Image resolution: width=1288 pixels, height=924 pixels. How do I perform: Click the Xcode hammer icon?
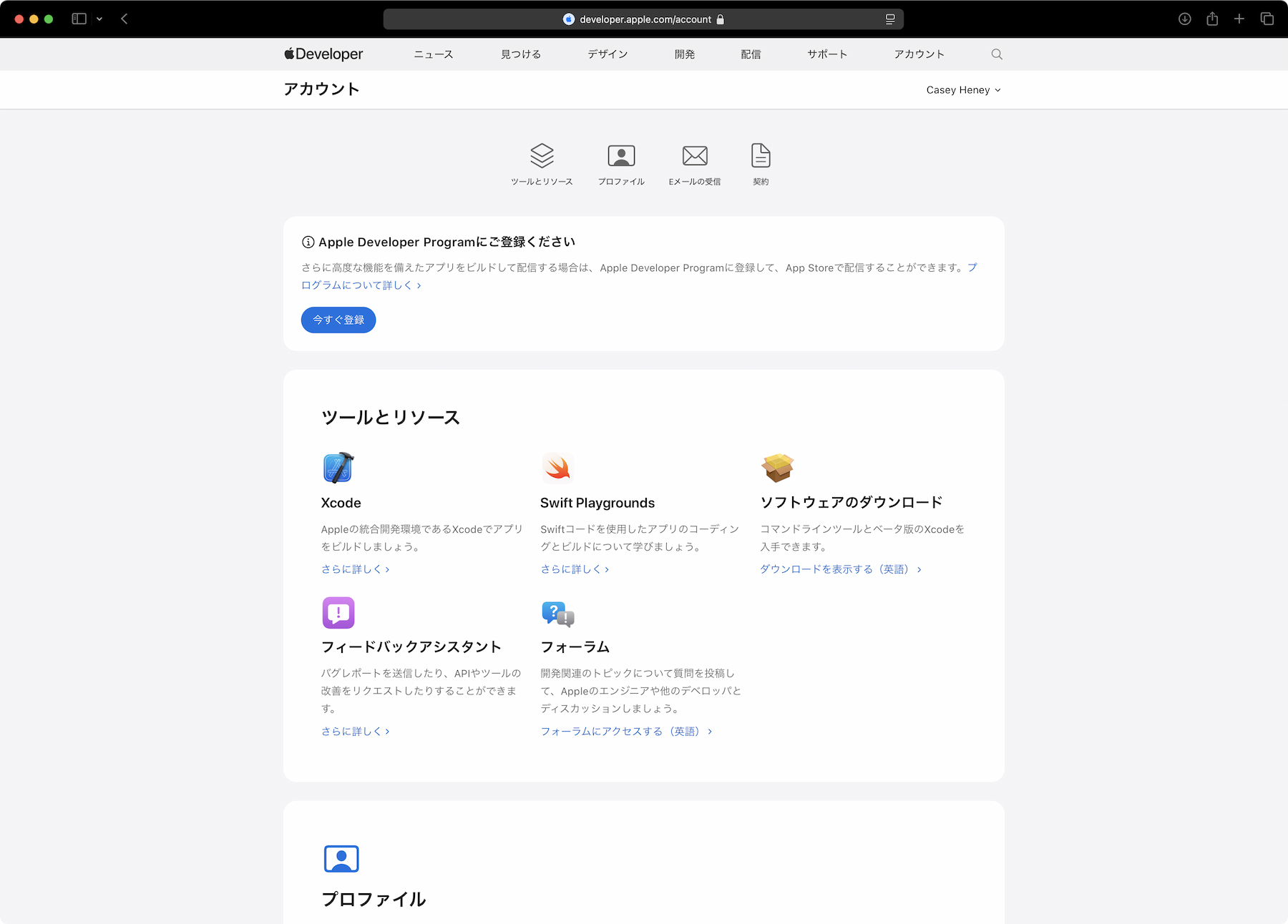tap(338, 468)
